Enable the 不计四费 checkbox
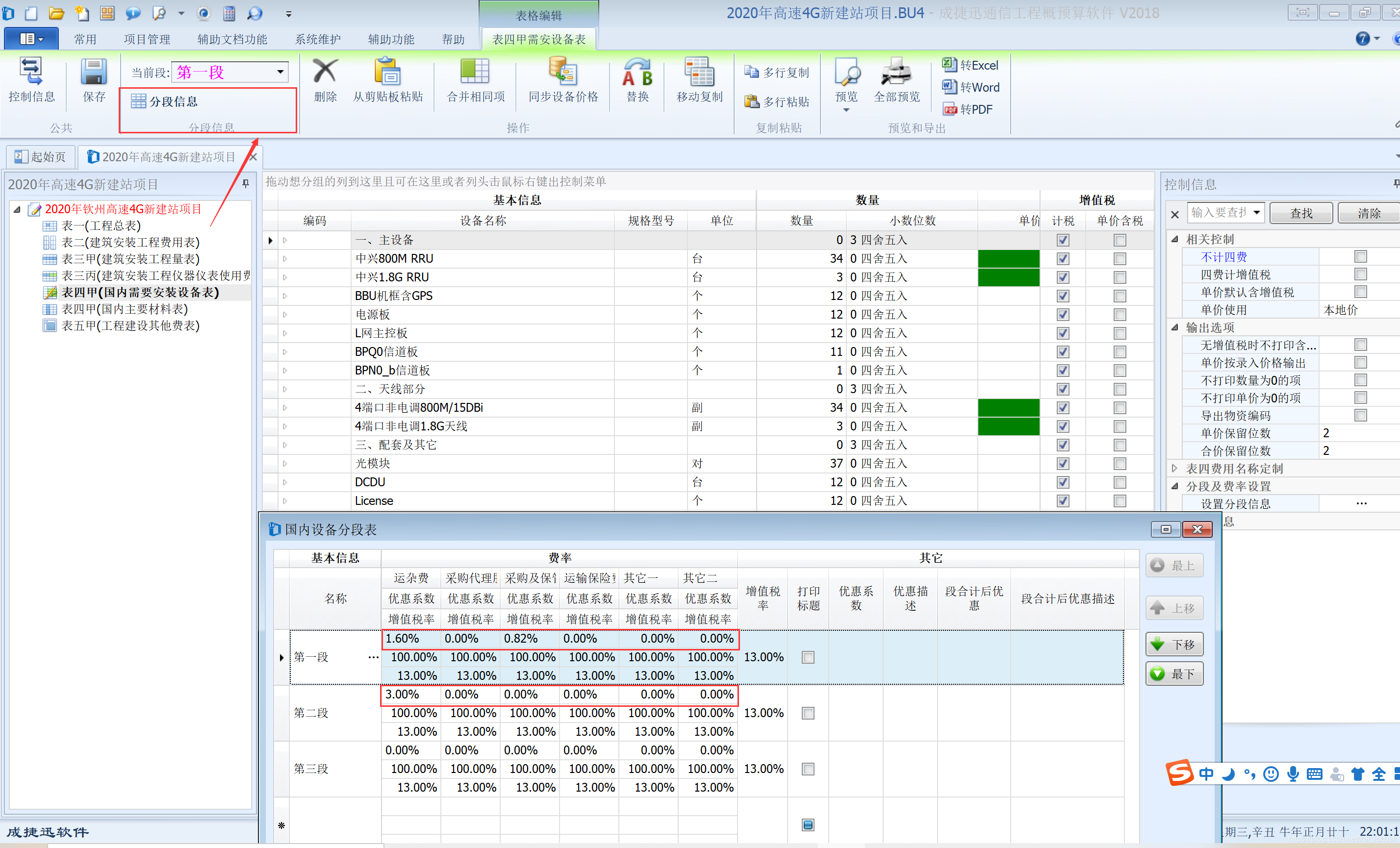This screenshot has width=1400, height=848. pyautogui.click(x=1360, y=257)
